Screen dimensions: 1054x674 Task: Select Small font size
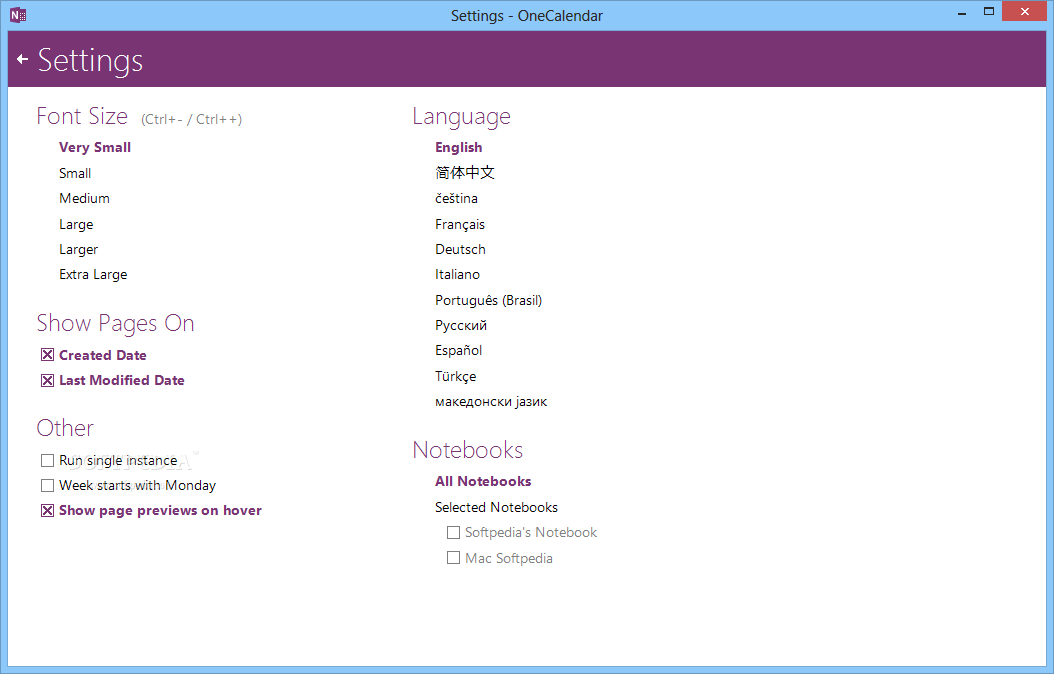[75, 173]
